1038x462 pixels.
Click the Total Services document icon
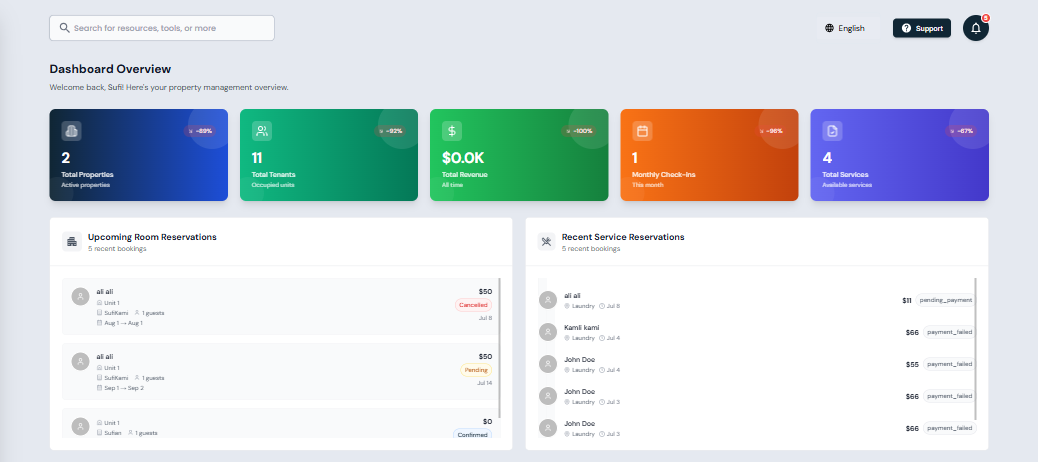click(x=832, y=131)
